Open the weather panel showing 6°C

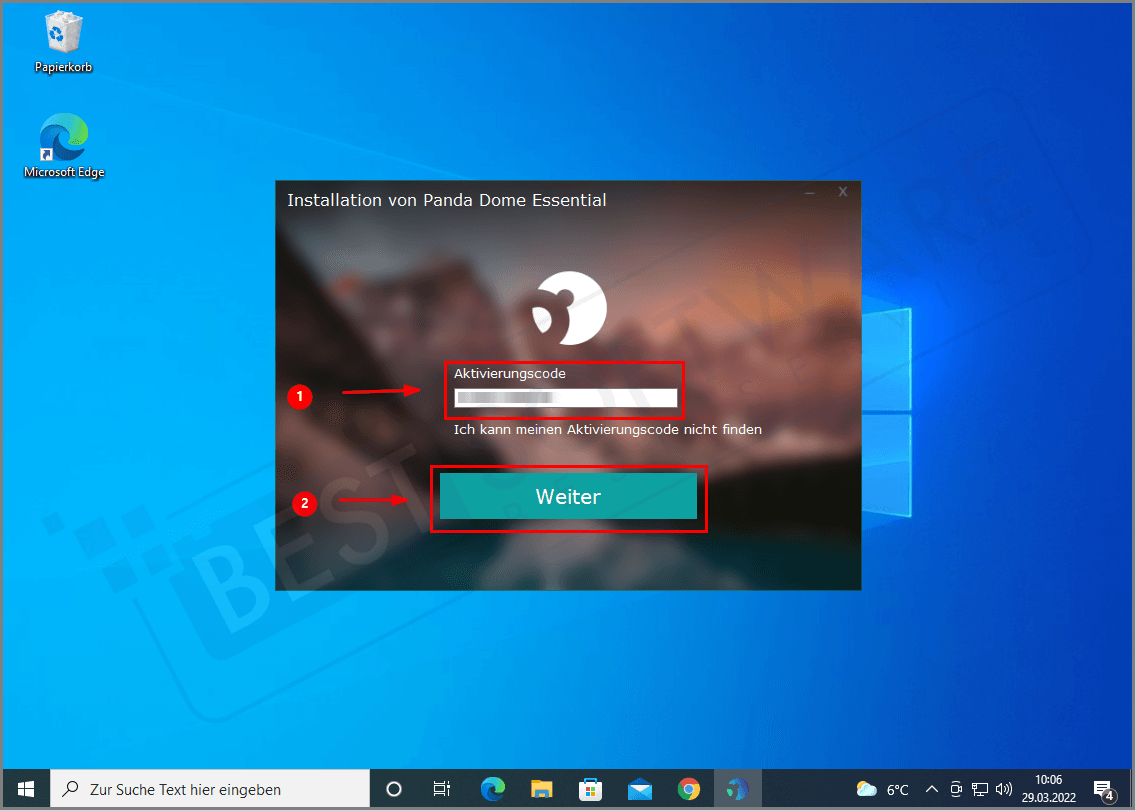(880, 789)
